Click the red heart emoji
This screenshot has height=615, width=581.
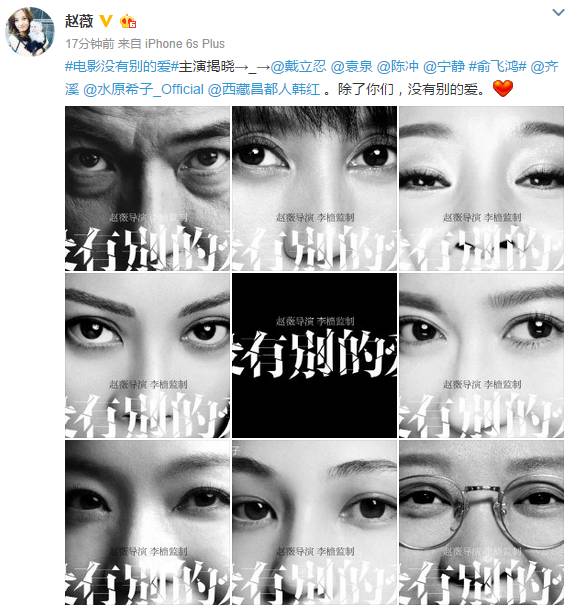tap(503, 88)
